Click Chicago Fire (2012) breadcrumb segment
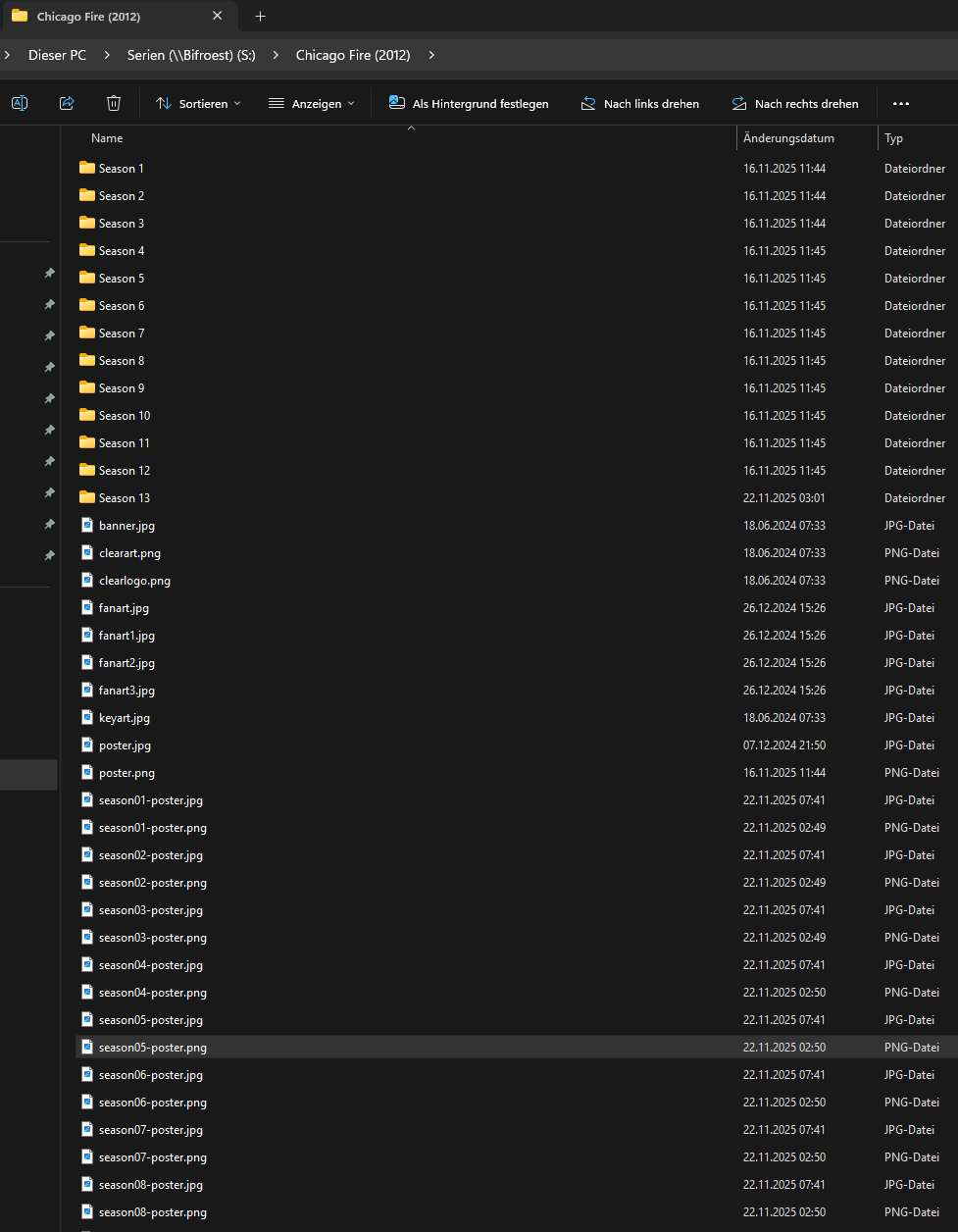 (353, 55)
